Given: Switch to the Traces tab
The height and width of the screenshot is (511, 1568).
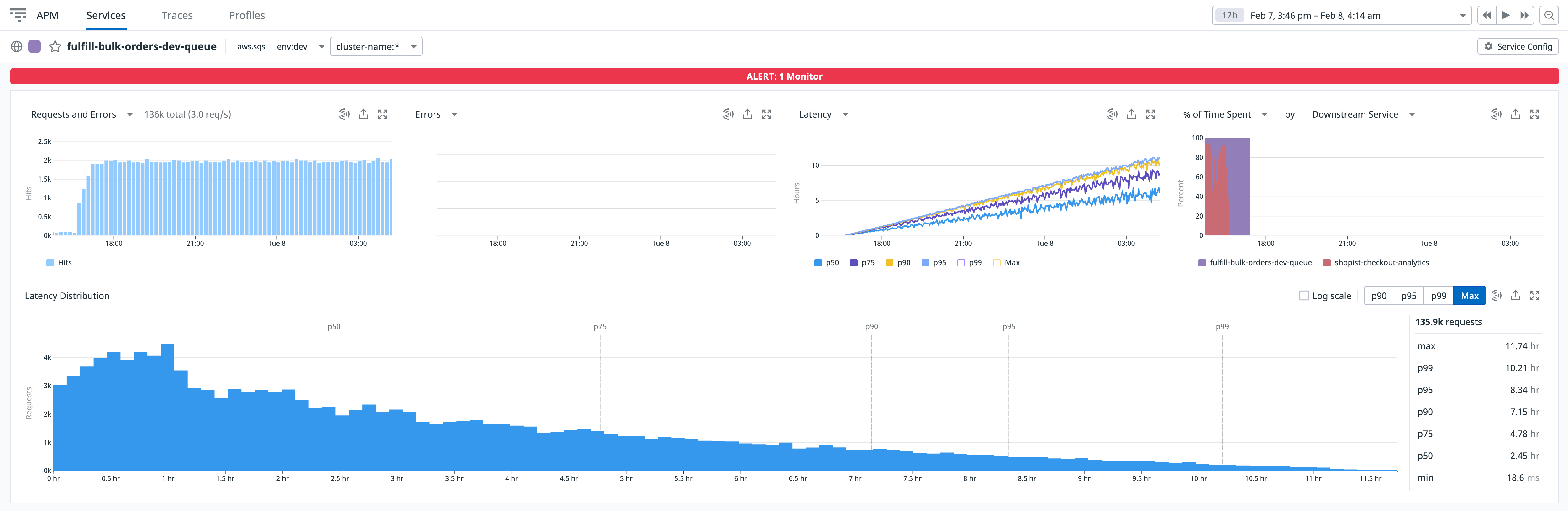Looking at the screenshot, I should coord(176,15).
